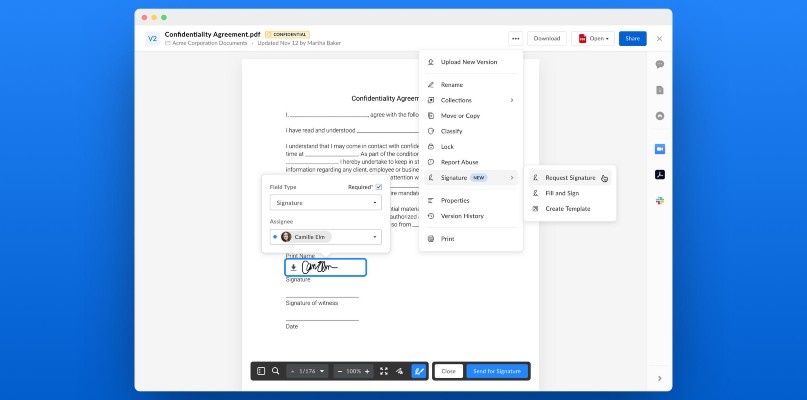Screen dimensions: 807x400
Task: Click the blue Share button
Action: [x=633, y=39]
